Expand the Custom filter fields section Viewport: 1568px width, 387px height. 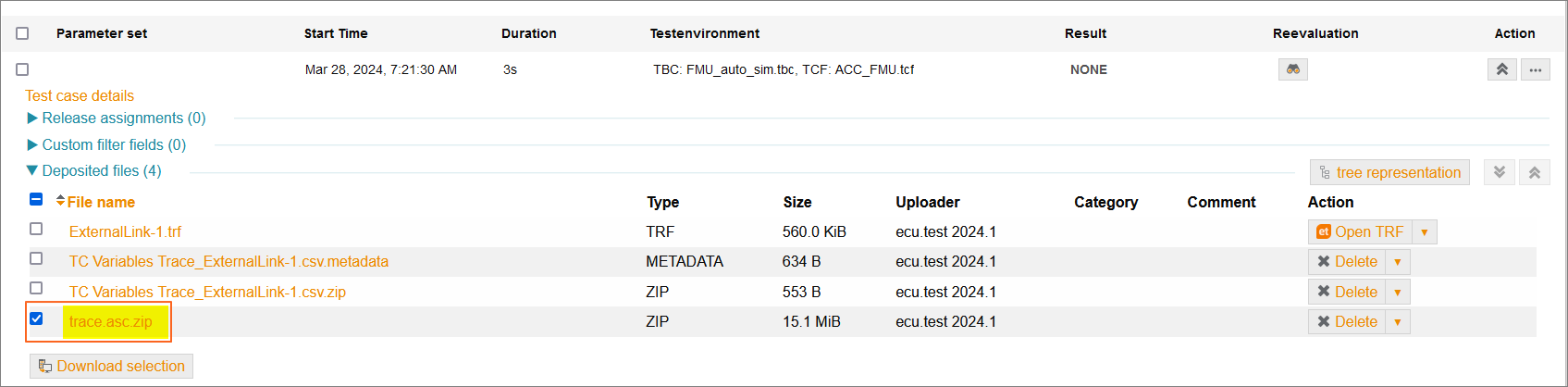pos(106,144)
